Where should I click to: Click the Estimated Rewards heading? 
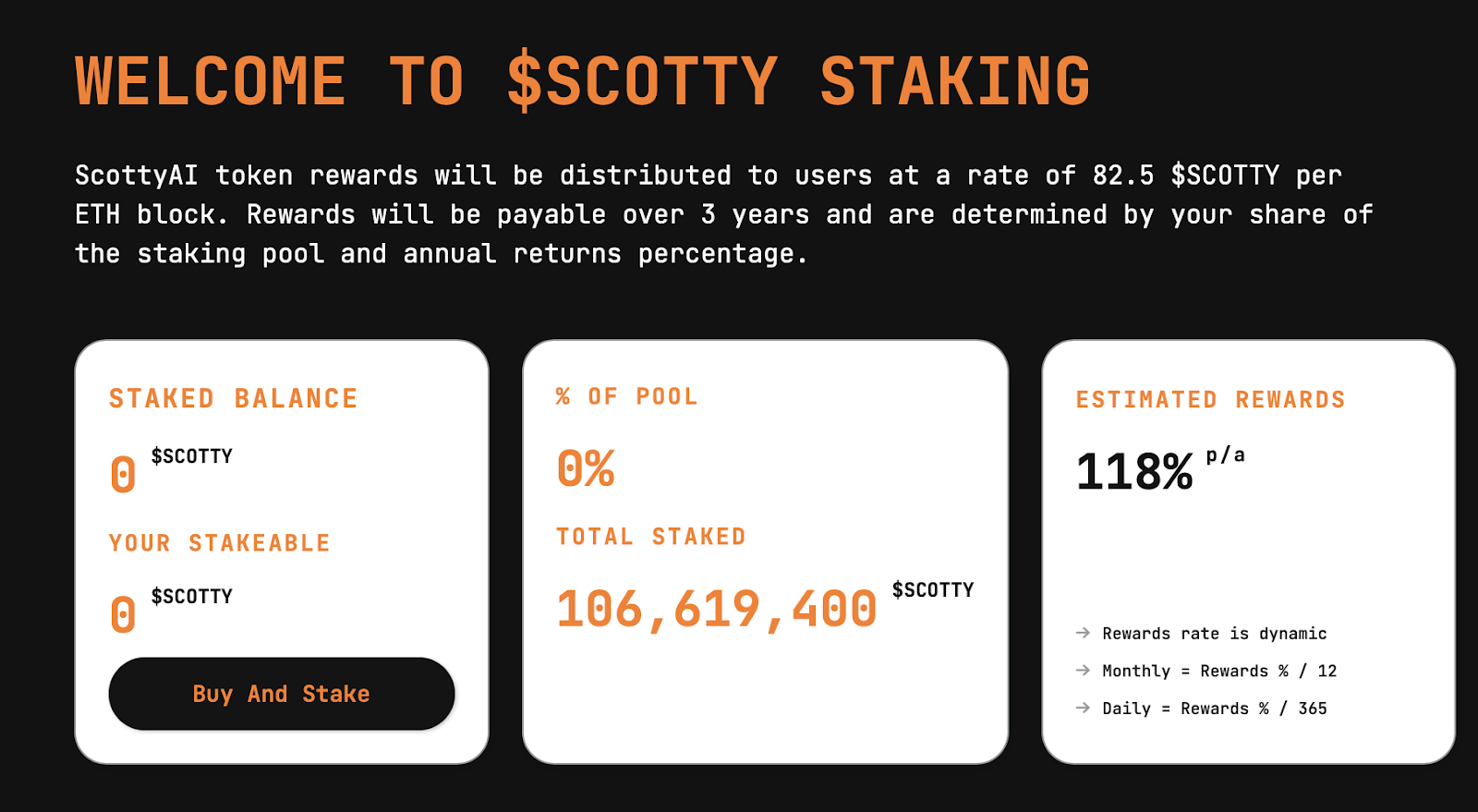(x=1211, y=400)
